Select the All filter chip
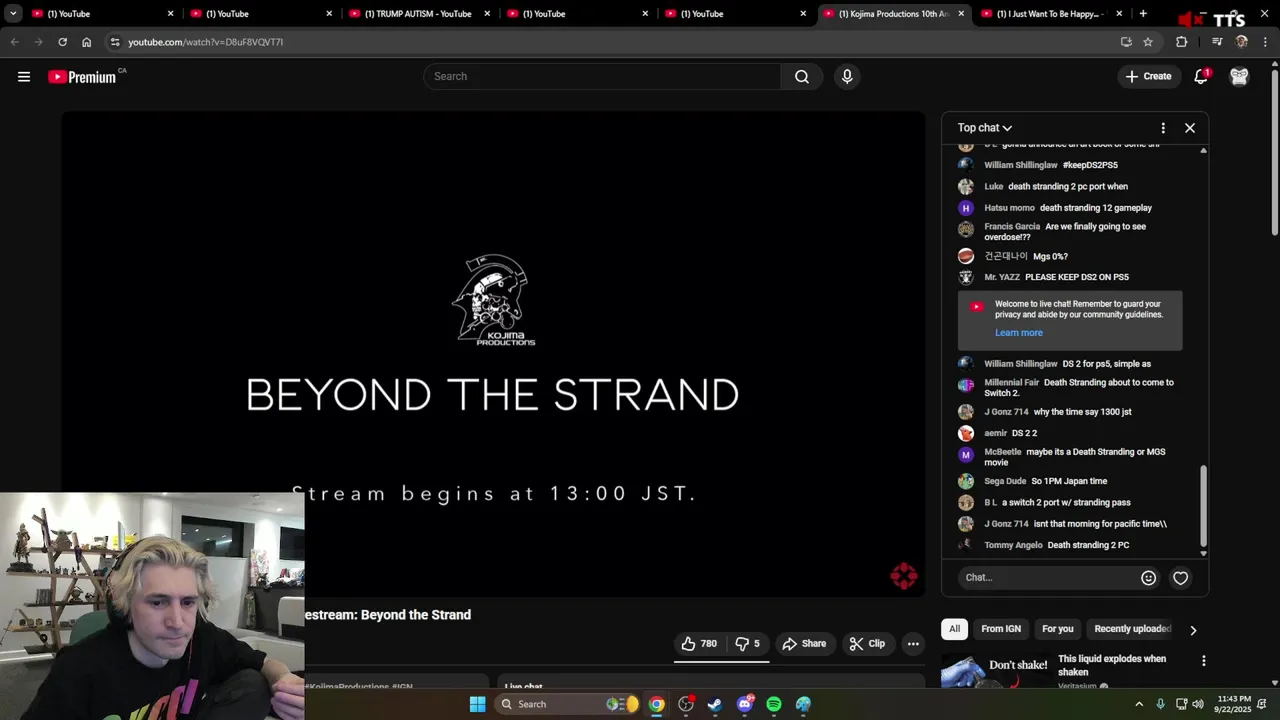The height and width of the screenshot is (720, 1280). pos(954,629)
